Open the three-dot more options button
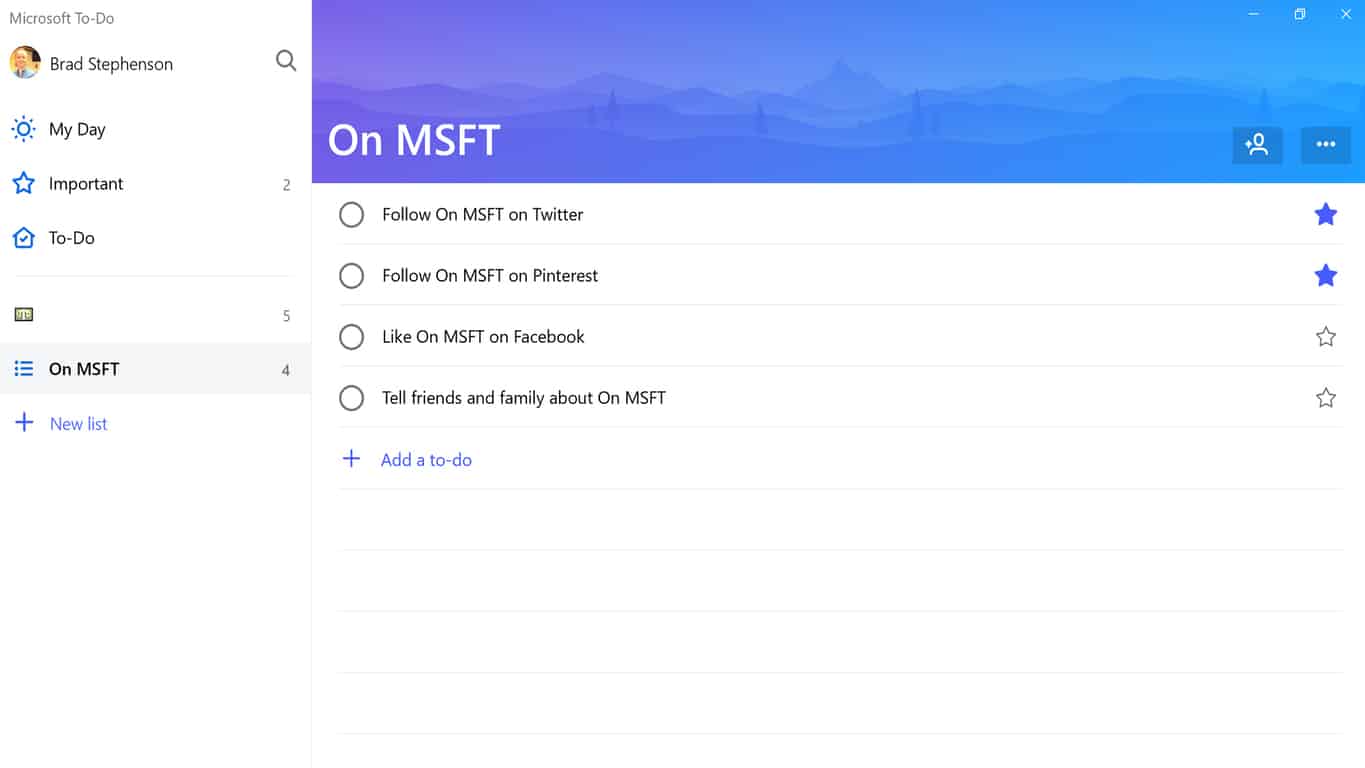This screenshot has width=1365, height=768. click(1326, 145)
